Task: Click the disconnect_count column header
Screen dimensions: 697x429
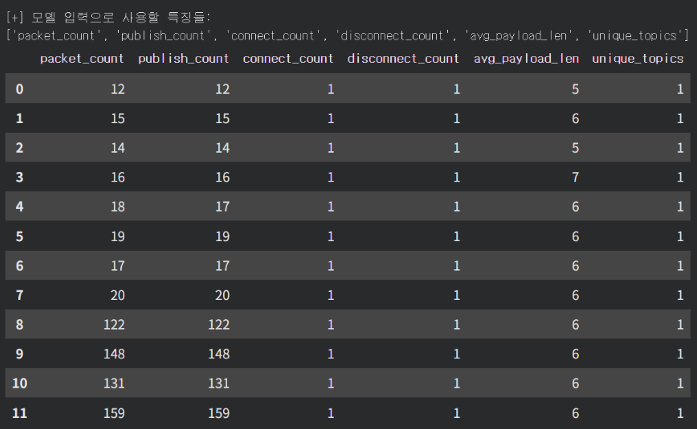Action: (x=403, y=58)
